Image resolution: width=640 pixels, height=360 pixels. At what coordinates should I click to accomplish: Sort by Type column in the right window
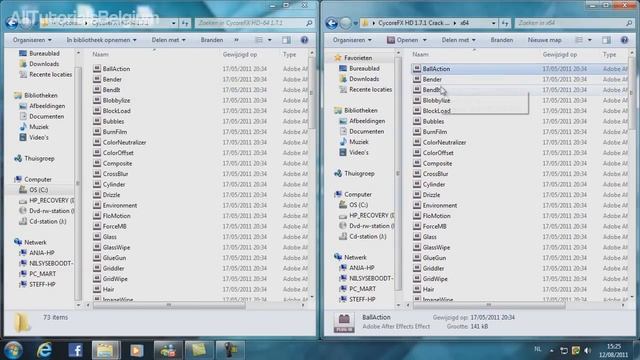[x=609, y=54]
